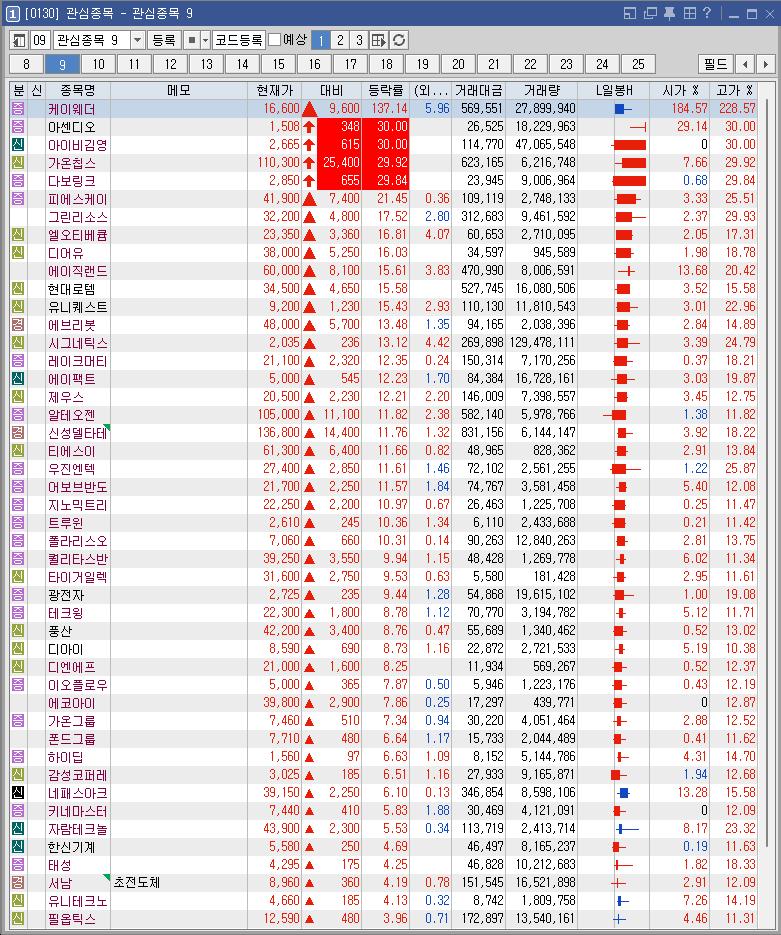
Task: Select view preset 1
Action: tap(321, 40)
